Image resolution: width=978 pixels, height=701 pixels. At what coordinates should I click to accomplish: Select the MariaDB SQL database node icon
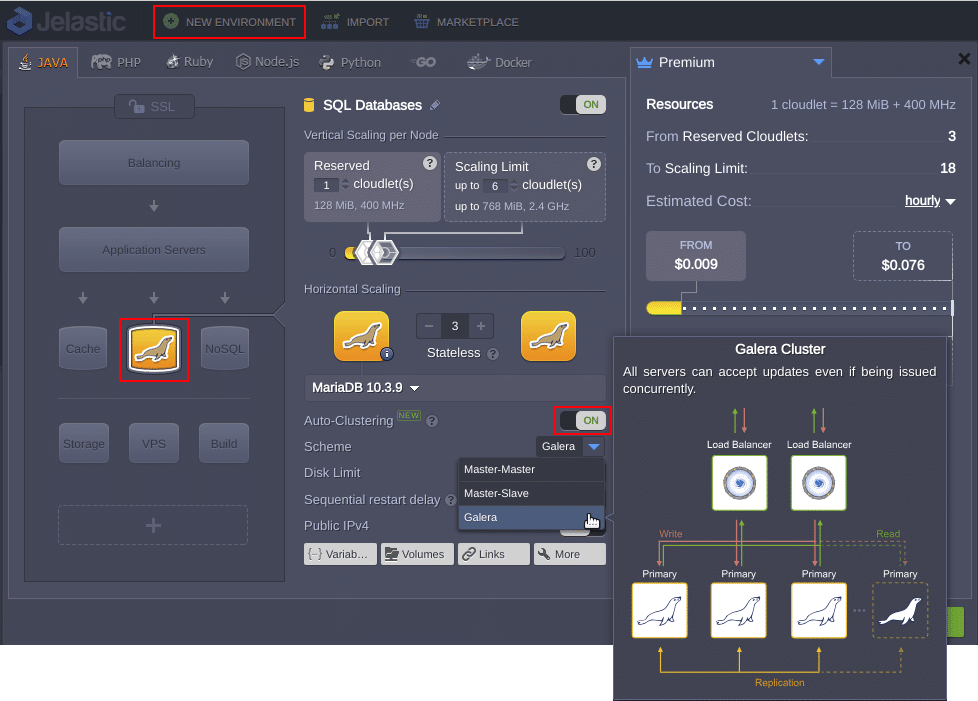154,349
